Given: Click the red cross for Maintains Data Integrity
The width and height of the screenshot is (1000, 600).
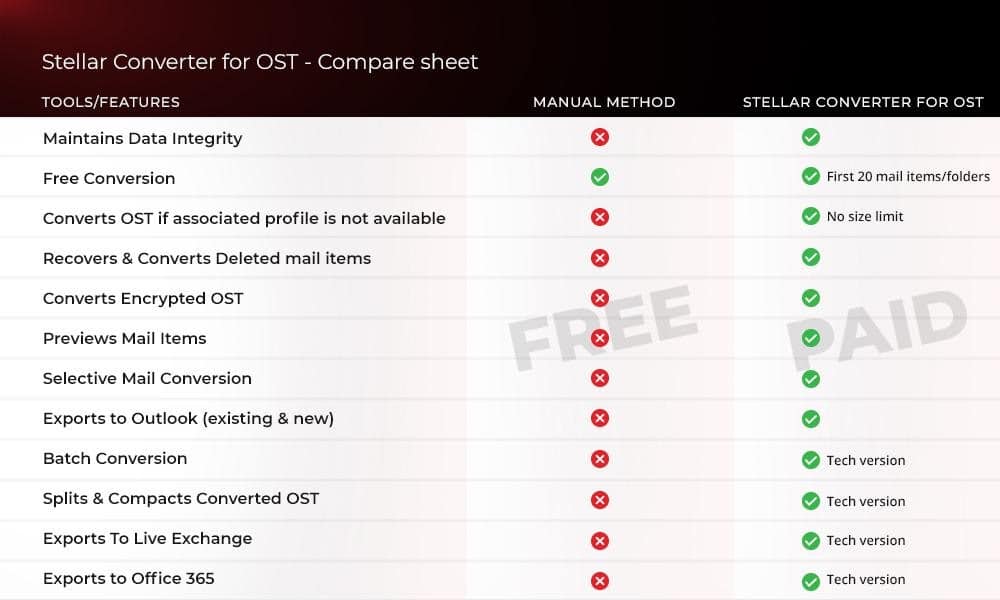Looking at the screenshot, I should 599,137.
